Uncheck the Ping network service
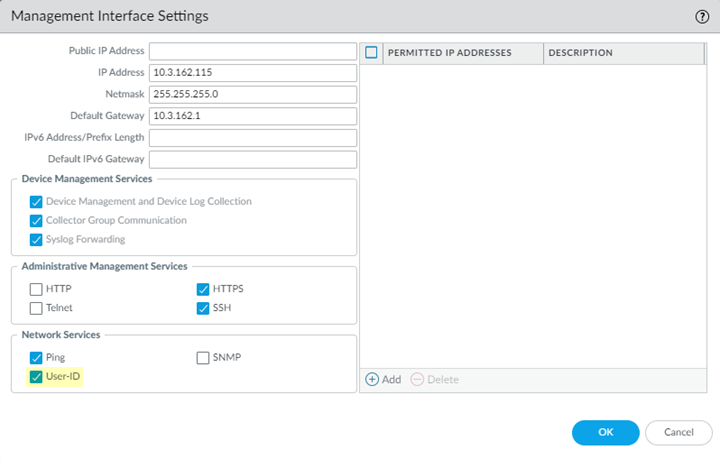 pyautogui.click(x=36, y=357)
